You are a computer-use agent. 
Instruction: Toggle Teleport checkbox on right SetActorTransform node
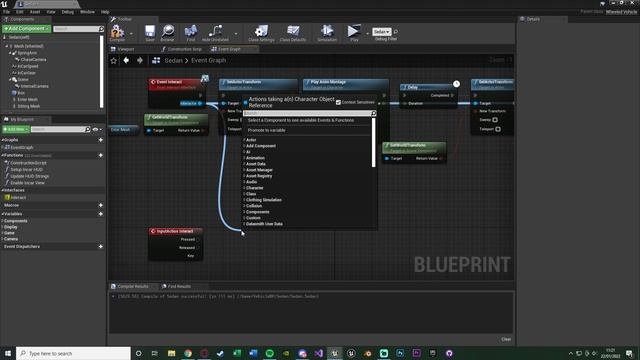(498, 129)
